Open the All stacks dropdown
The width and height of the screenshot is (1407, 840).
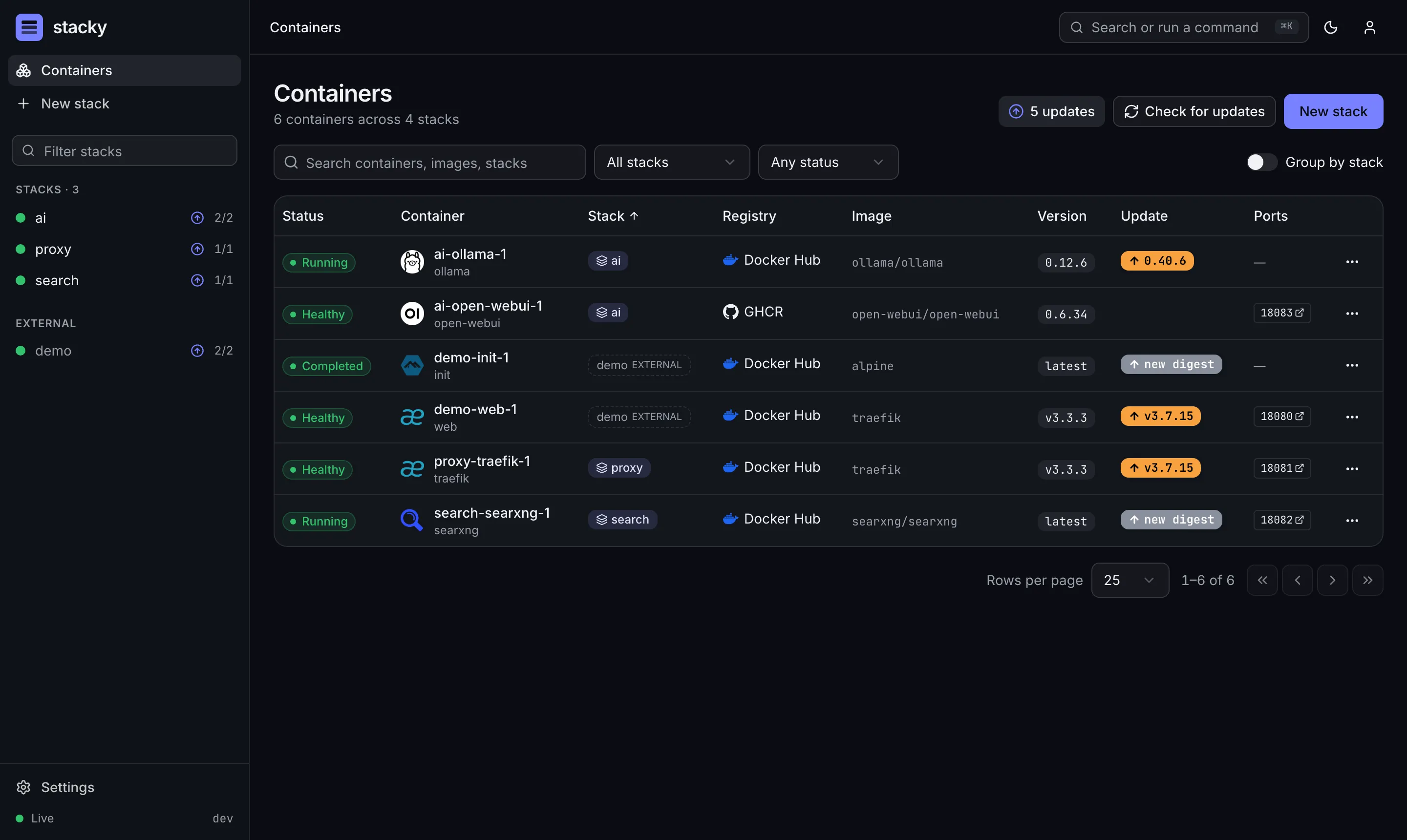672,163
